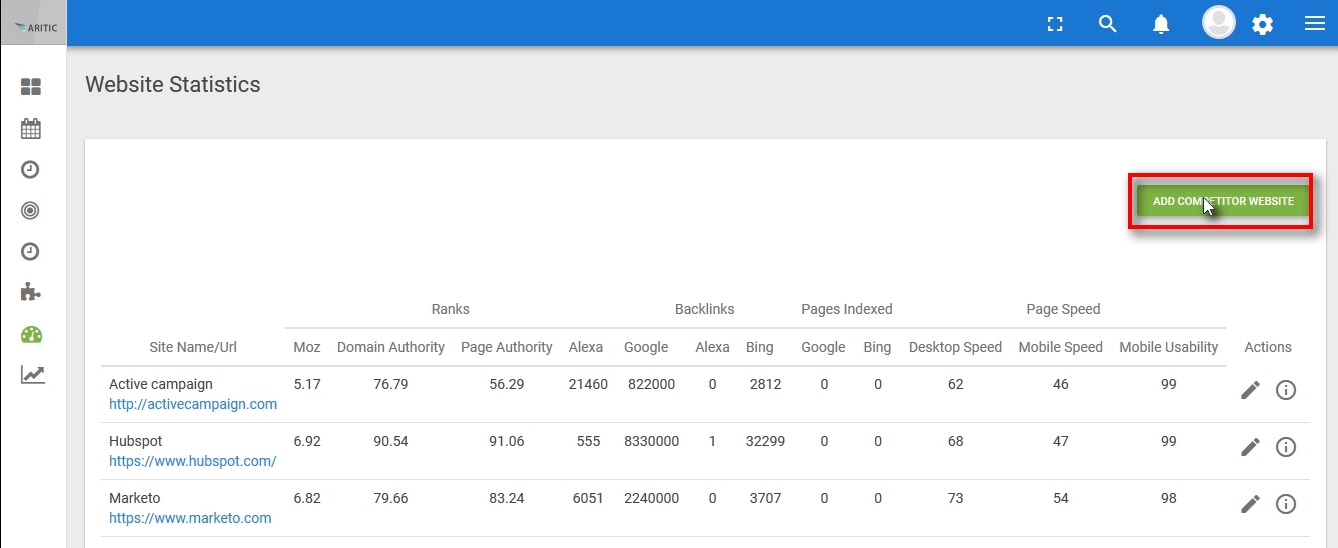
Task: Click Hubspot's Domain Authority 90.54
Action: [391, 441]
